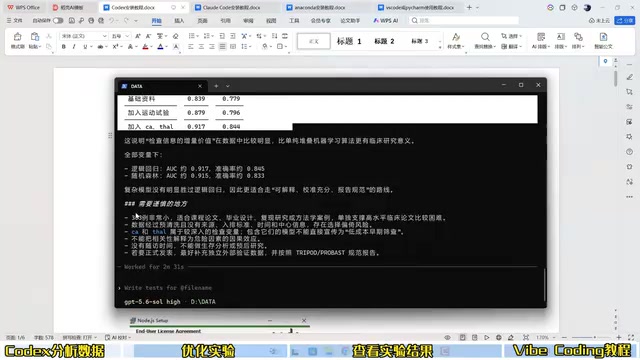Image resolution: width=640 pixels, height=360 pixels.
Task: Toggle the auto-save switch
Action: click(x=58, y=20)
